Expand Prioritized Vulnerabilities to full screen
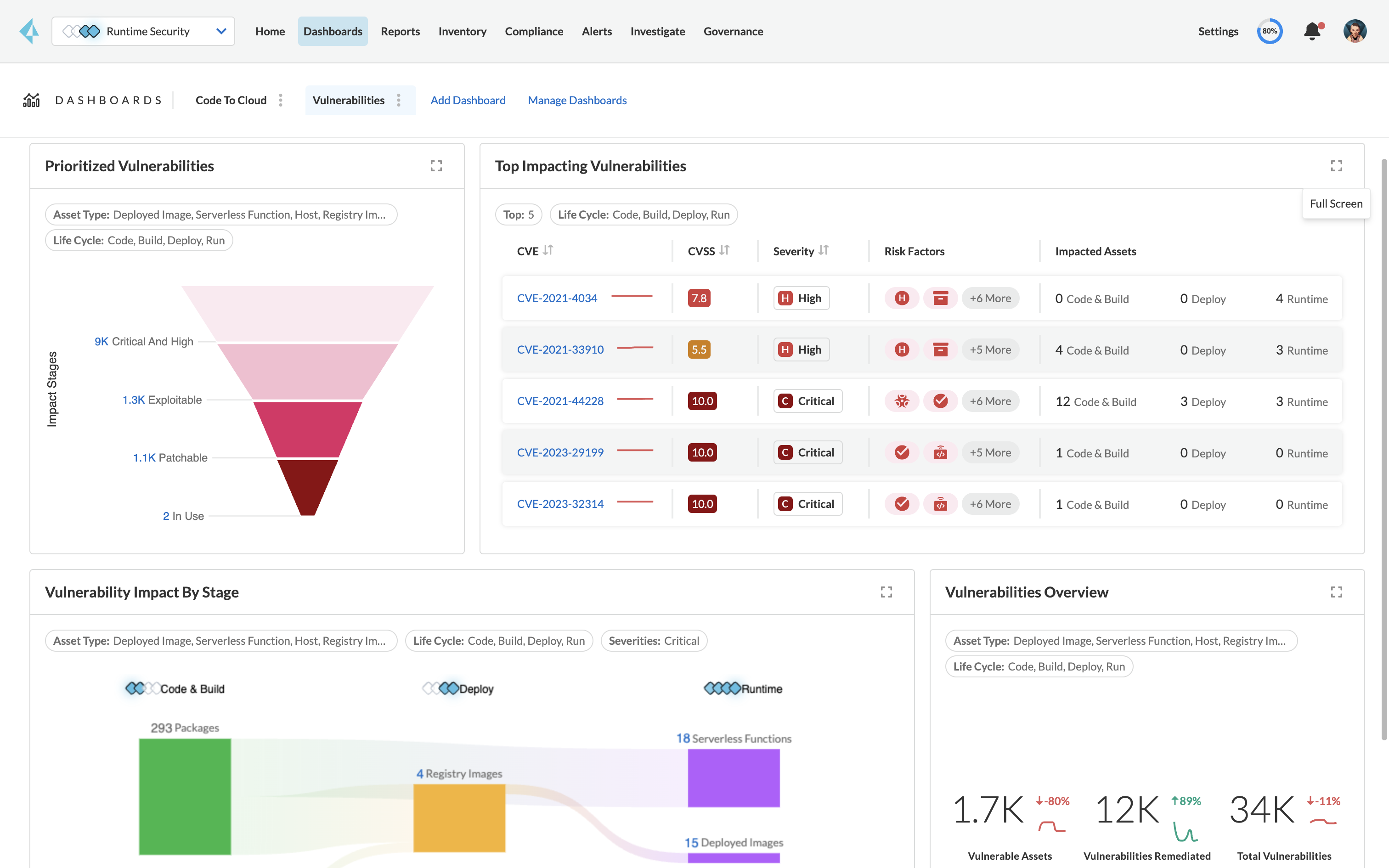This screenshot has width=1389, height=868. point(436,165)
